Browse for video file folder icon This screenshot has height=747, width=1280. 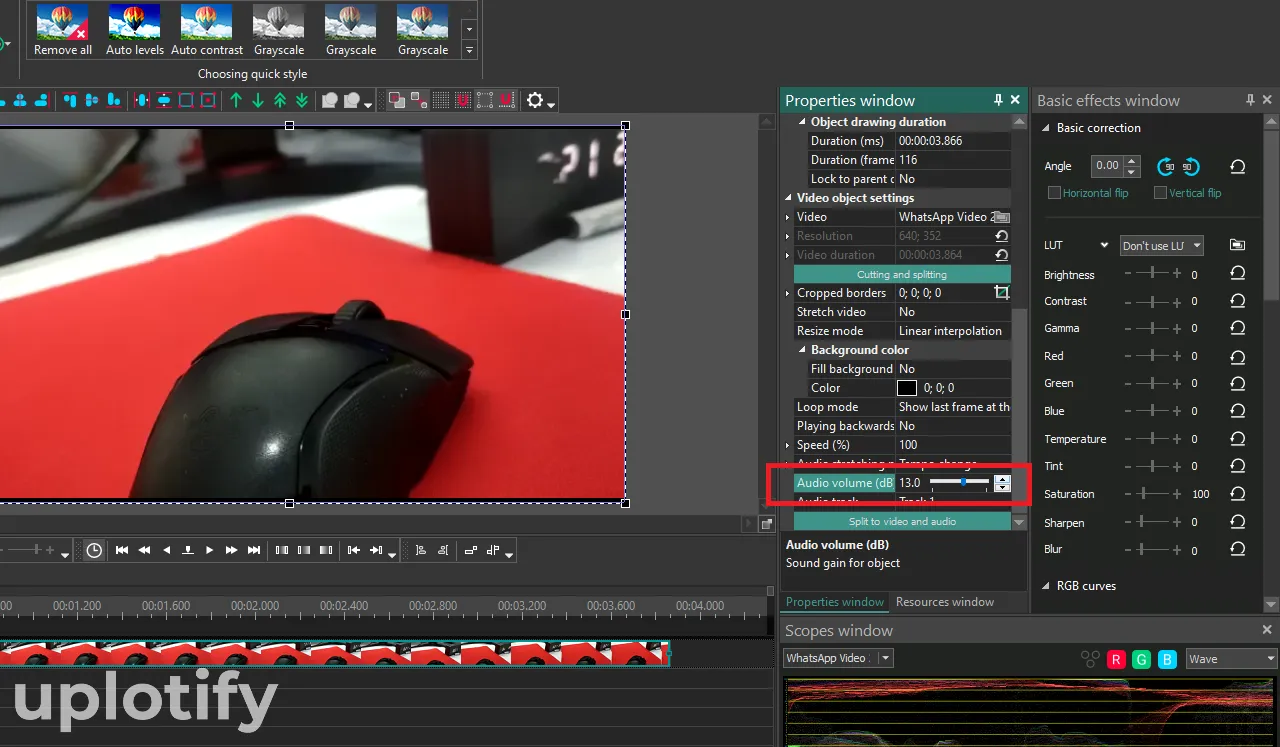tap(1001, 217)
